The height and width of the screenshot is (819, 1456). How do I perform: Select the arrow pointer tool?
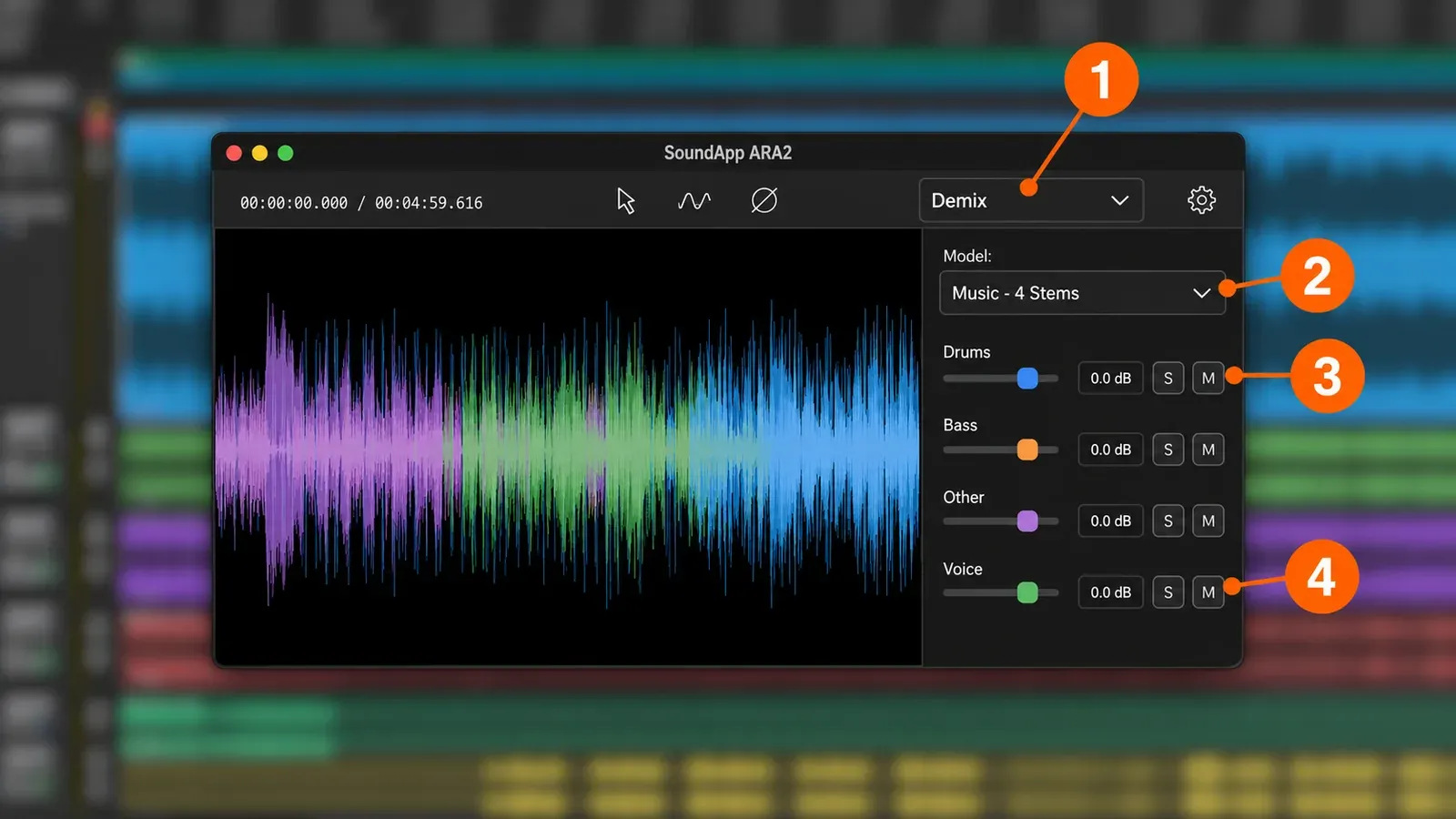pyautogui.click(x=626, y=200)
